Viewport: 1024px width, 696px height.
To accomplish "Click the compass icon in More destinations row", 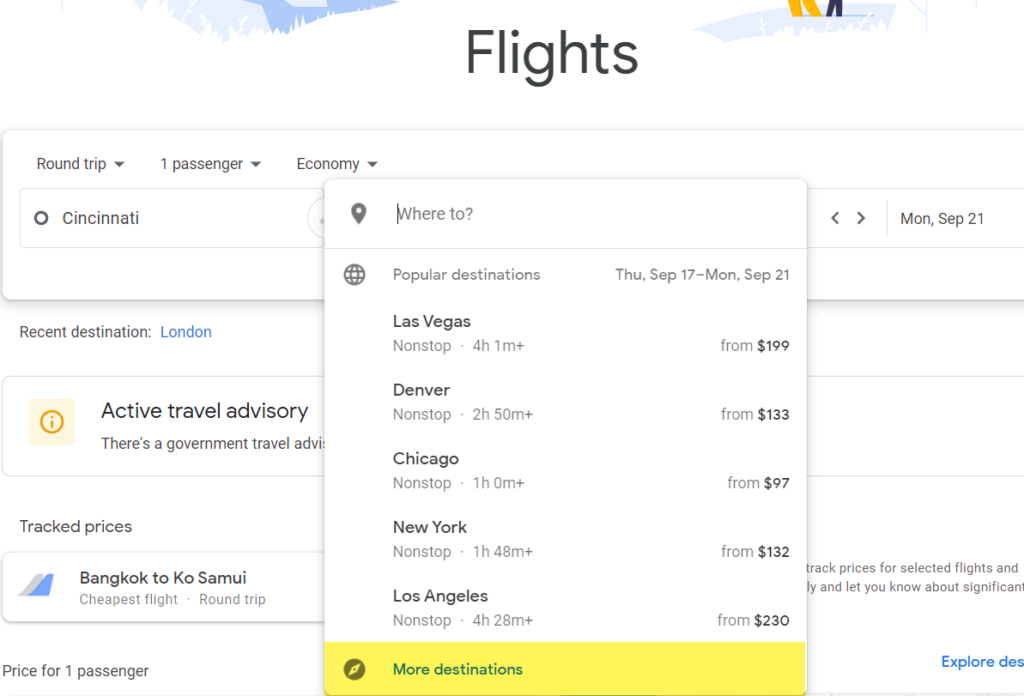I will [x=355, y=669].
